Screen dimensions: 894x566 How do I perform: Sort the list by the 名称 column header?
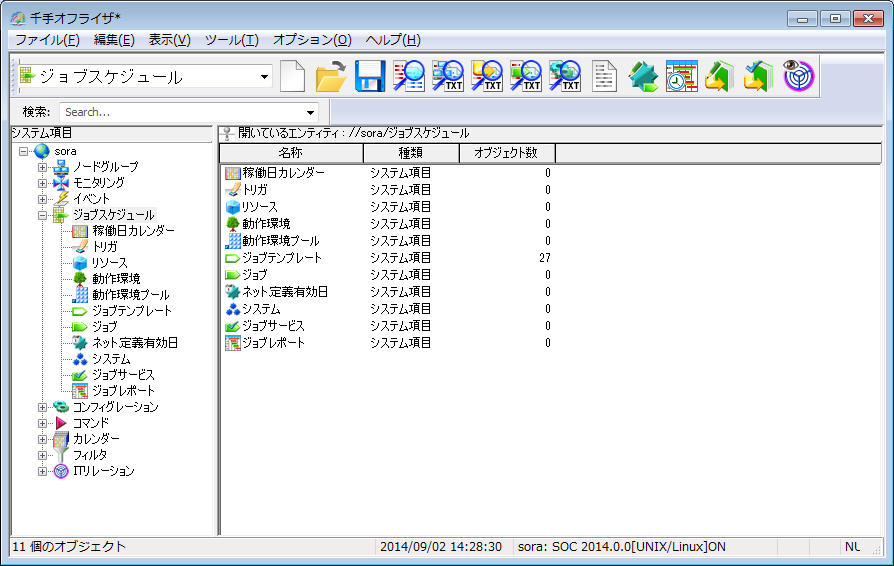291,153
